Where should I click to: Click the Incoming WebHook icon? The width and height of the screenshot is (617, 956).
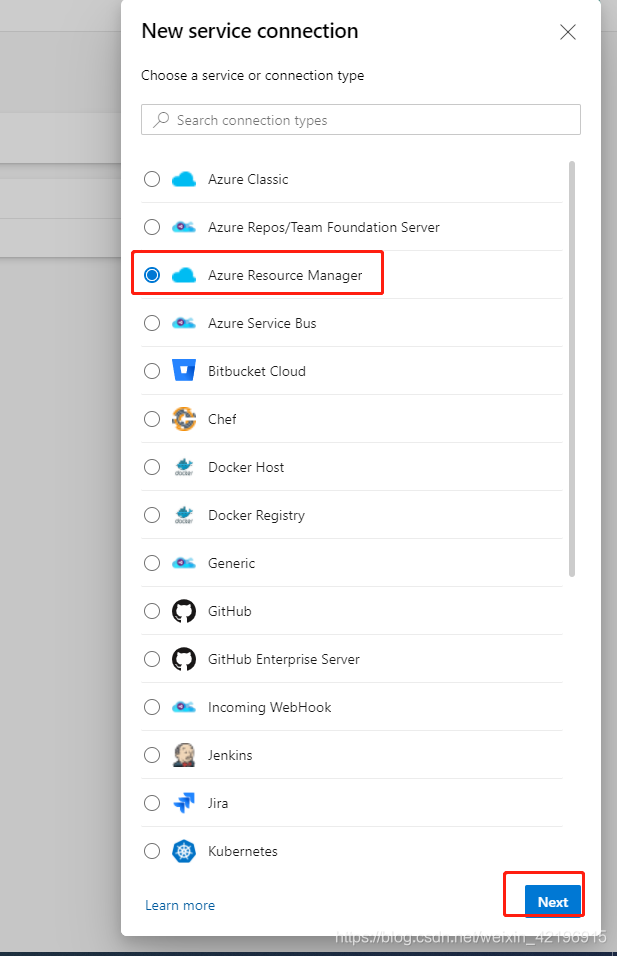click(x=184, y=707)
